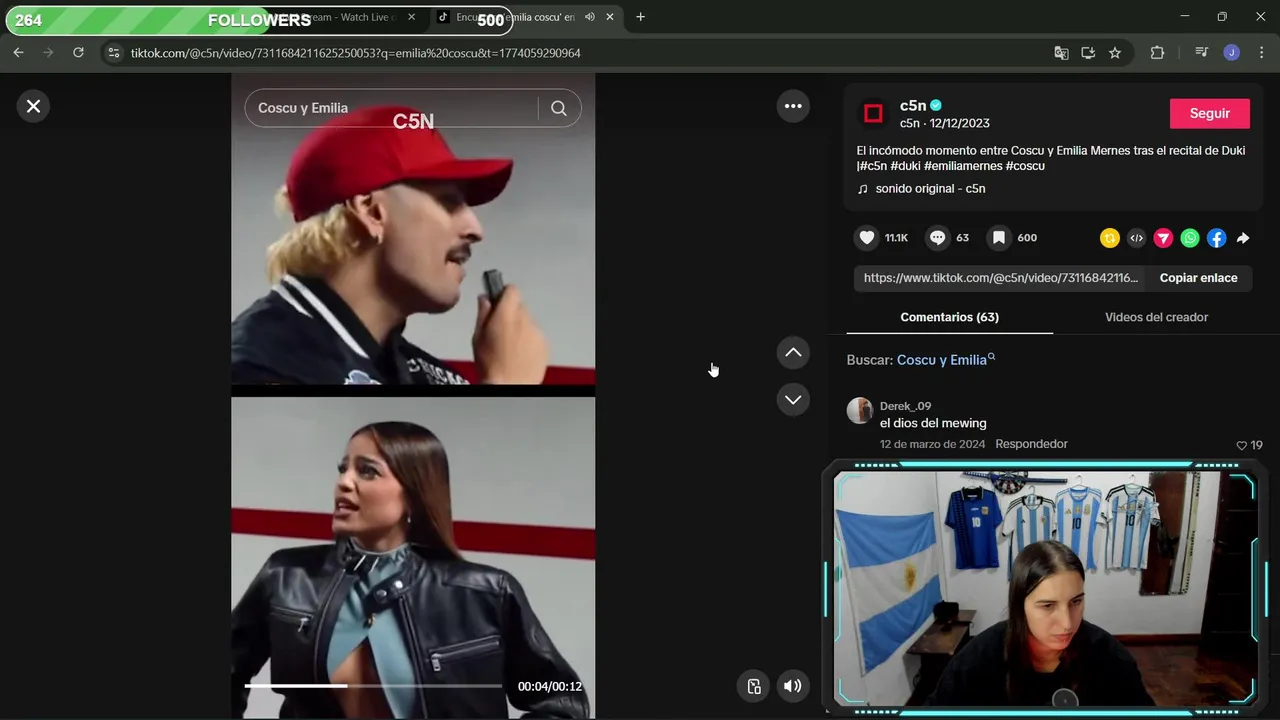The height and width of the screenshot is (720, 1280).
Task: Like the video with the heart icon
Action: pyautogui.click(x=867, y=238)
